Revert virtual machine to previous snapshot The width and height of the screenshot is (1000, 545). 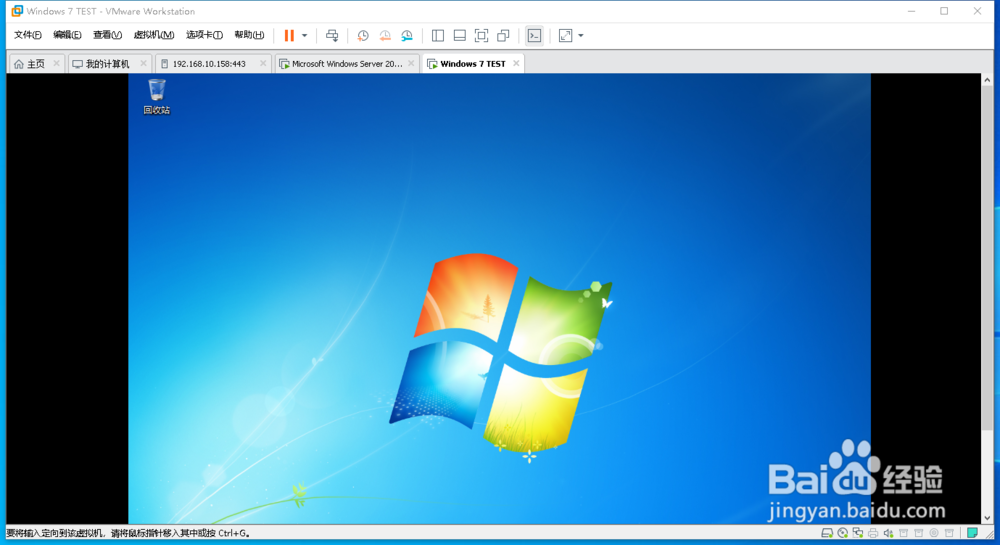click(x=385, y=36)
